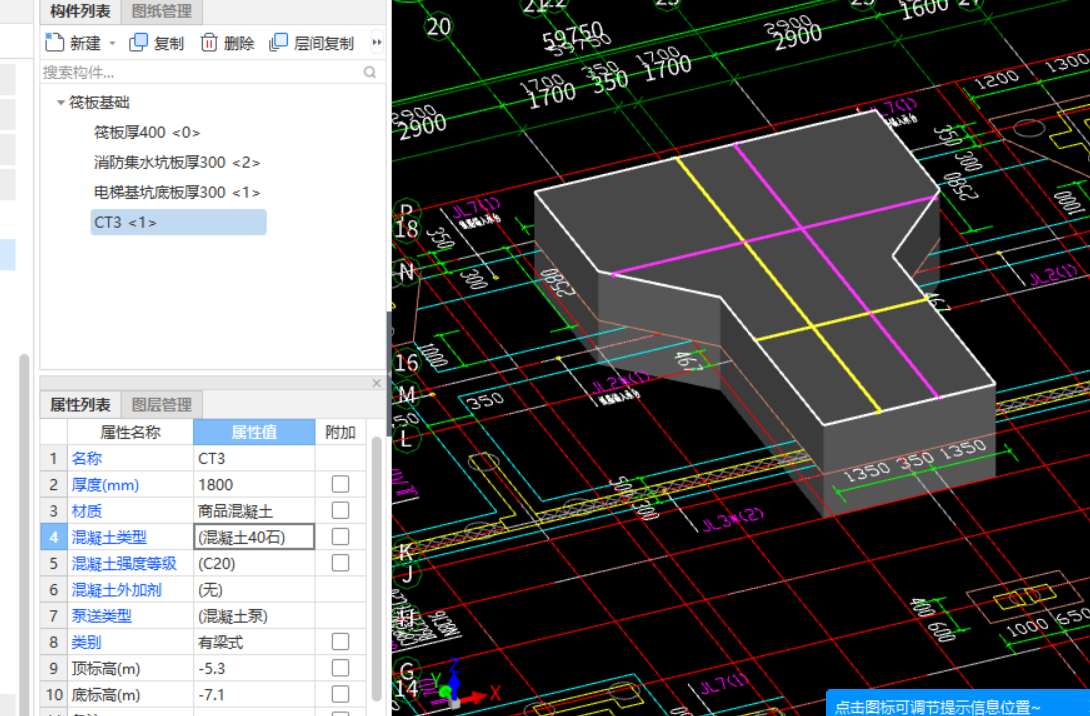
Task: Click the 名称 value CT3 cell
Action: pyautogui.click(x=254, y=458)
